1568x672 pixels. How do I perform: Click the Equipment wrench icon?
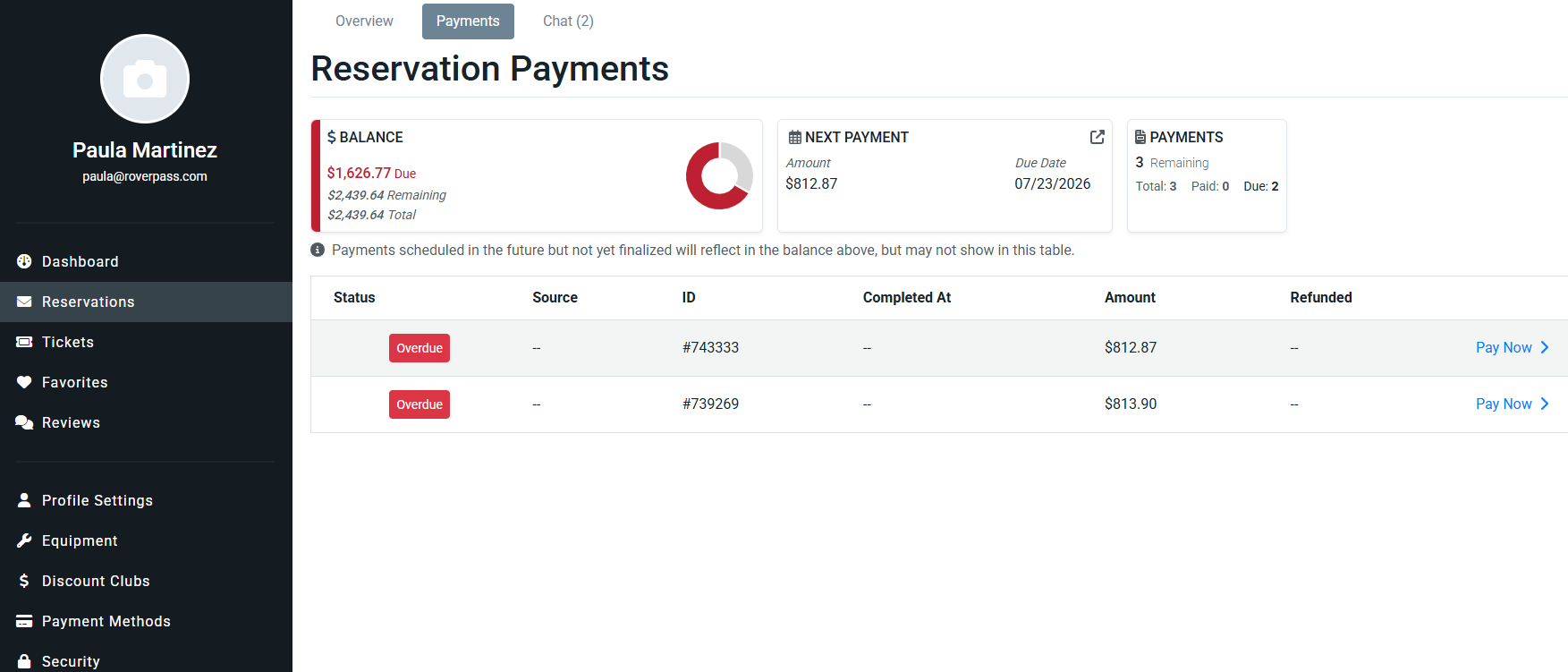[x=24, y=540]
